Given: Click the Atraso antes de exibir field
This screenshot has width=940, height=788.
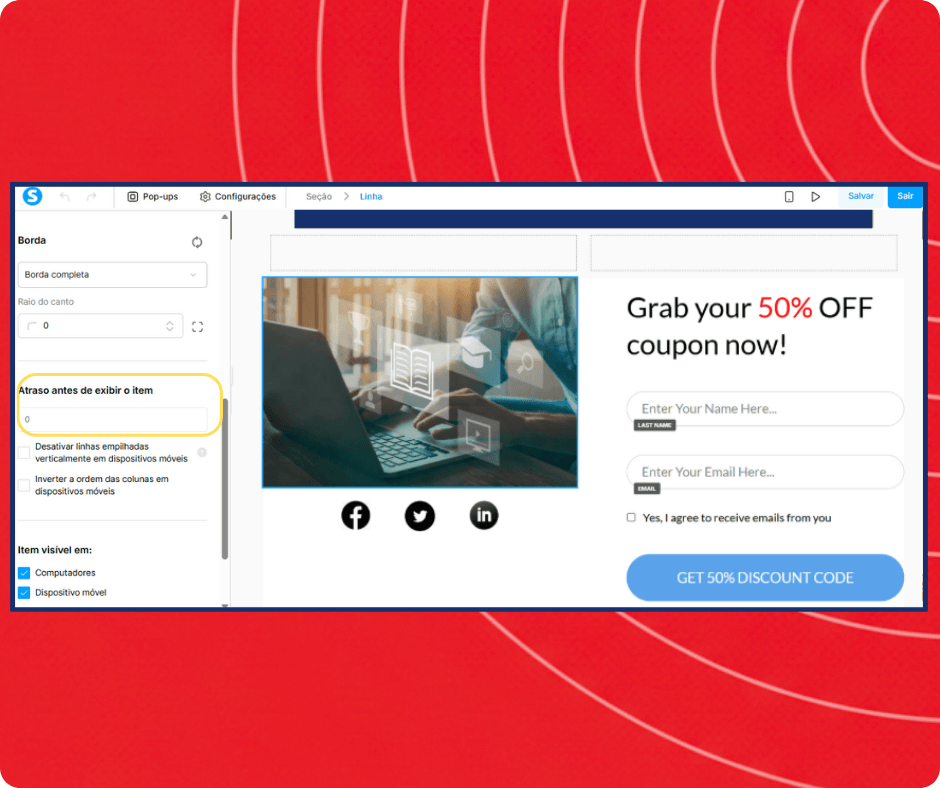Looking at the screenshot, I should (112, 419).
